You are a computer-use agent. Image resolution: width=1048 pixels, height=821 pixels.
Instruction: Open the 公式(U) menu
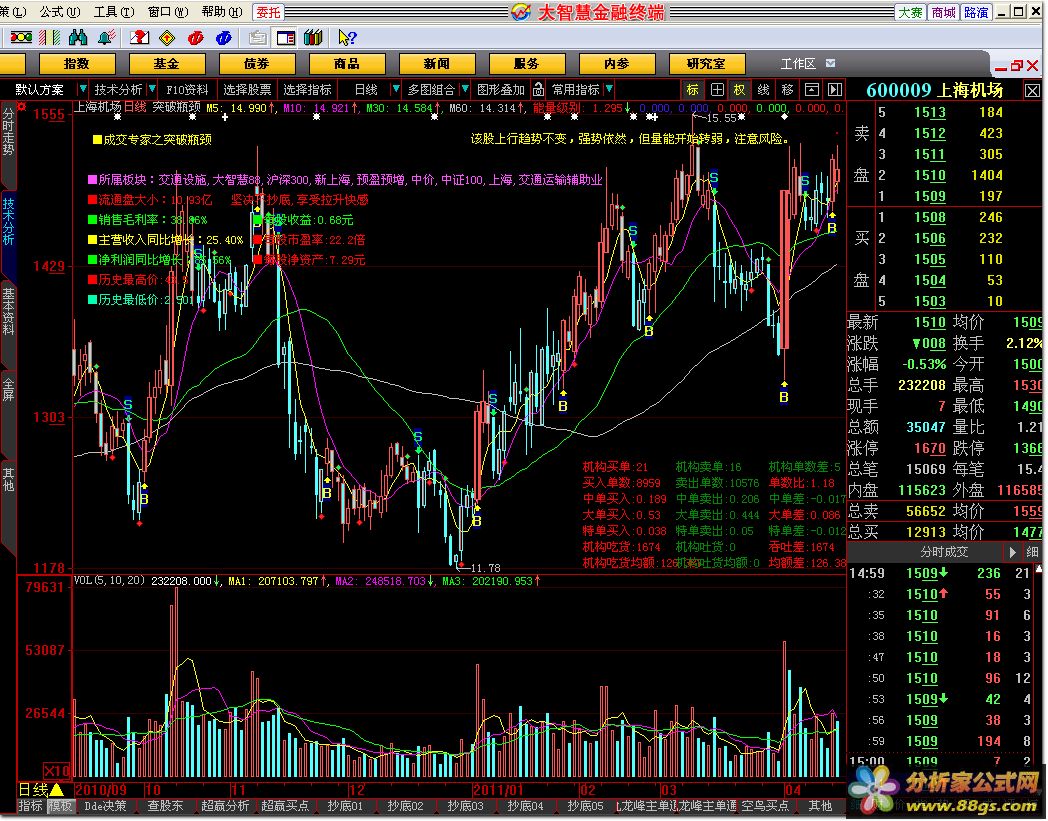60,12
